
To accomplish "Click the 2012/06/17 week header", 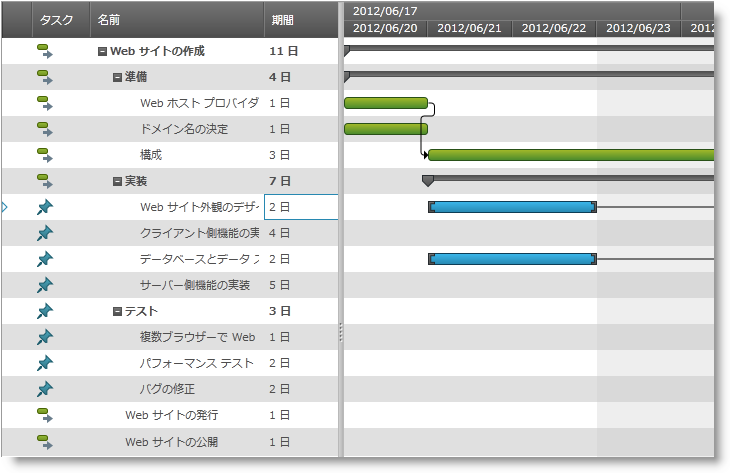I will (512, 11).
